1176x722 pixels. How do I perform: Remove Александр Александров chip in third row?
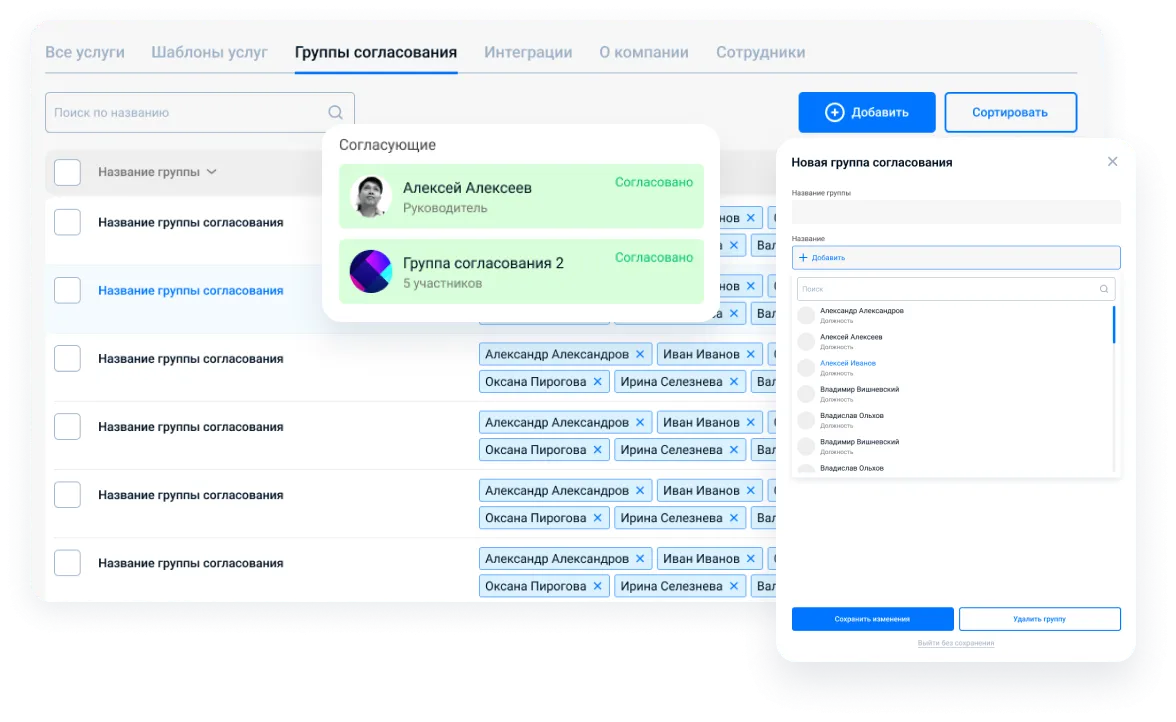(x=640, y=354)
